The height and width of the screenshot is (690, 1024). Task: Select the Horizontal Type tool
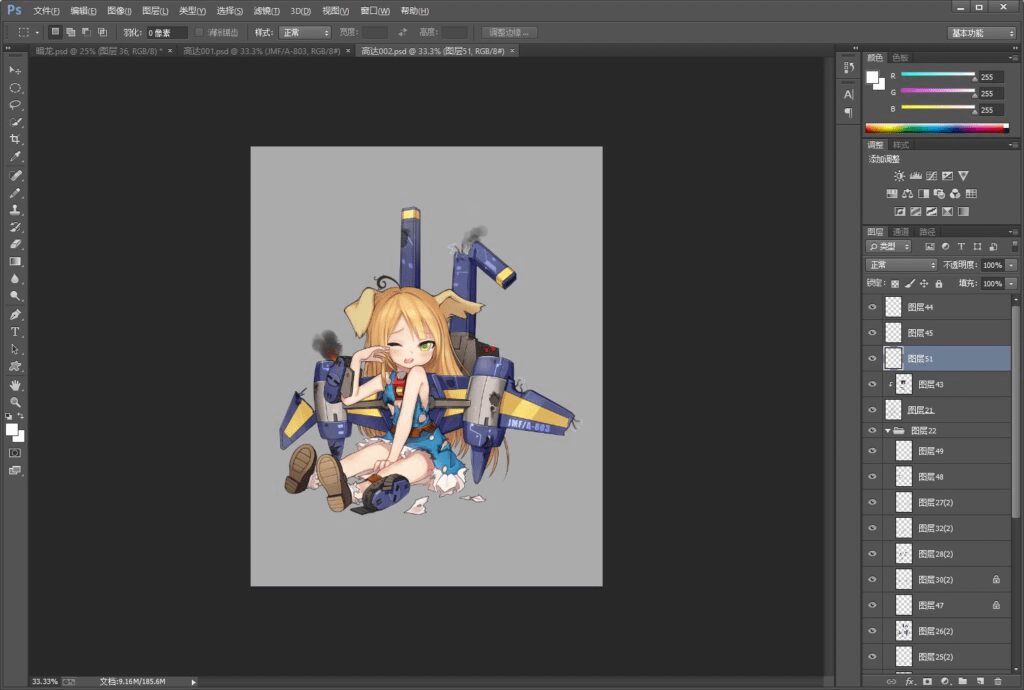[x=15, y=332]
